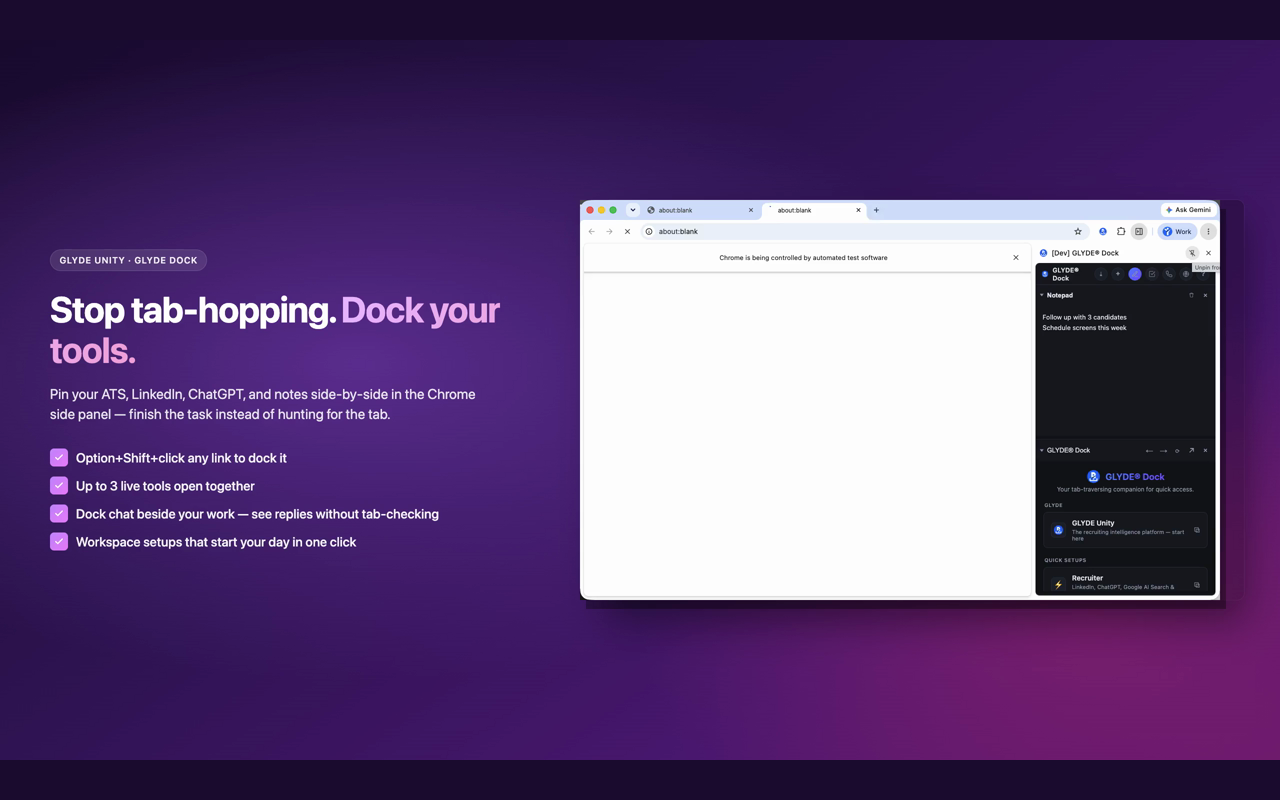
Task: Toggle the Chrome side panel button
Action: point(1139,231)
